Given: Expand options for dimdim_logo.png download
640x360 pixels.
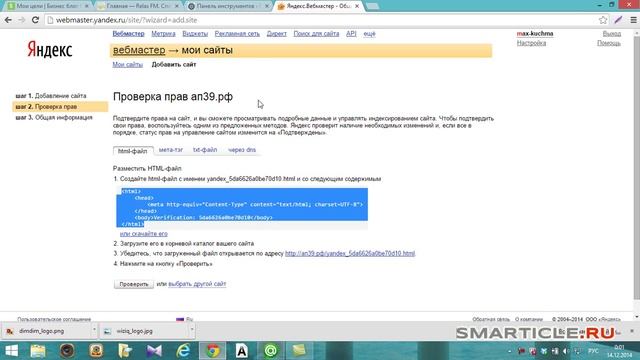Looking at the screenshot, I should [x=94, y=329].
